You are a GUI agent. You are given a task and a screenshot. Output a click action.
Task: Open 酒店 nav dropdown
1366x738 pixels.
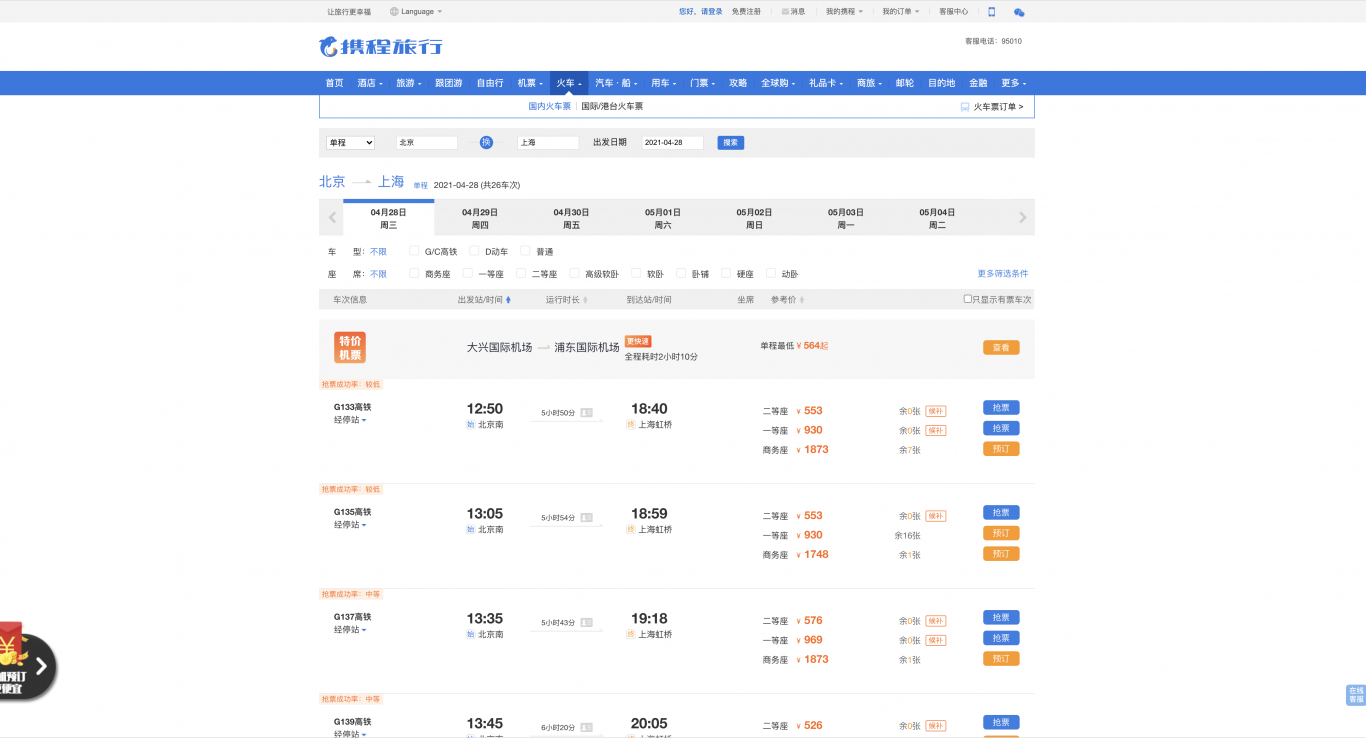click(x=370, y=83)
